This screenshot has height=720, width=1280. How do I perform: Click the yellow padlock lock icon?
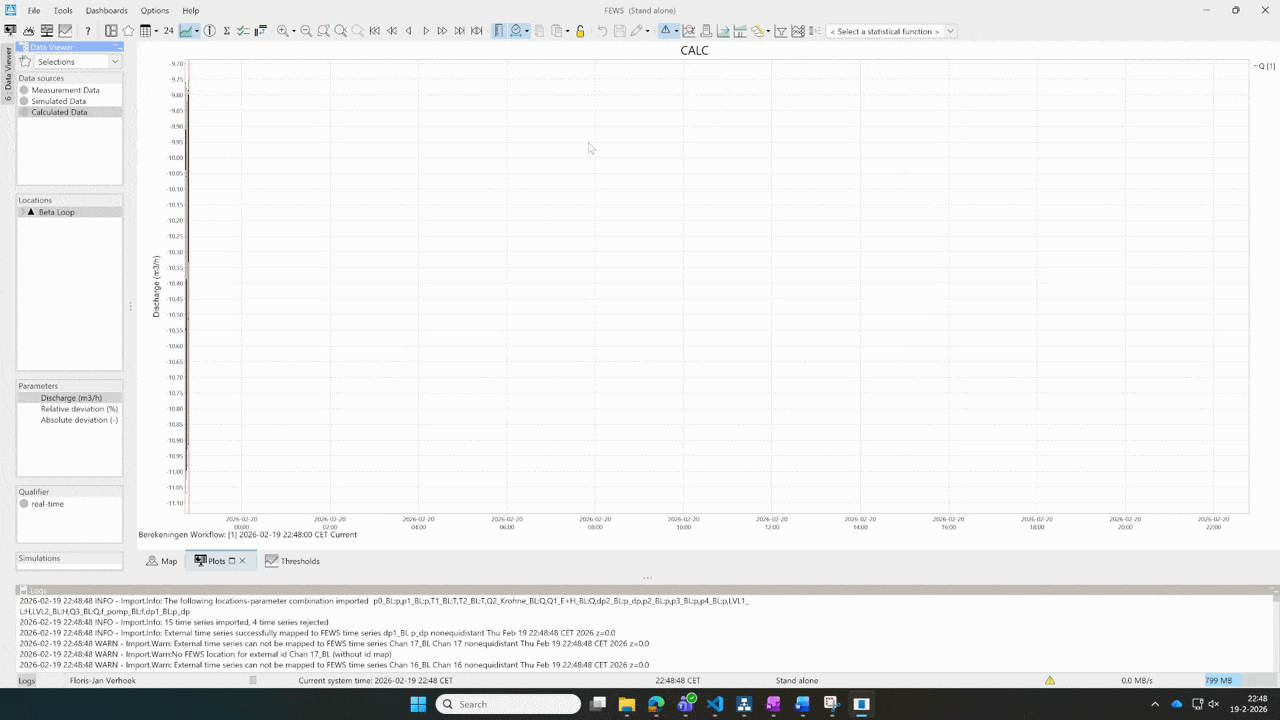click(x=580, y=31)
